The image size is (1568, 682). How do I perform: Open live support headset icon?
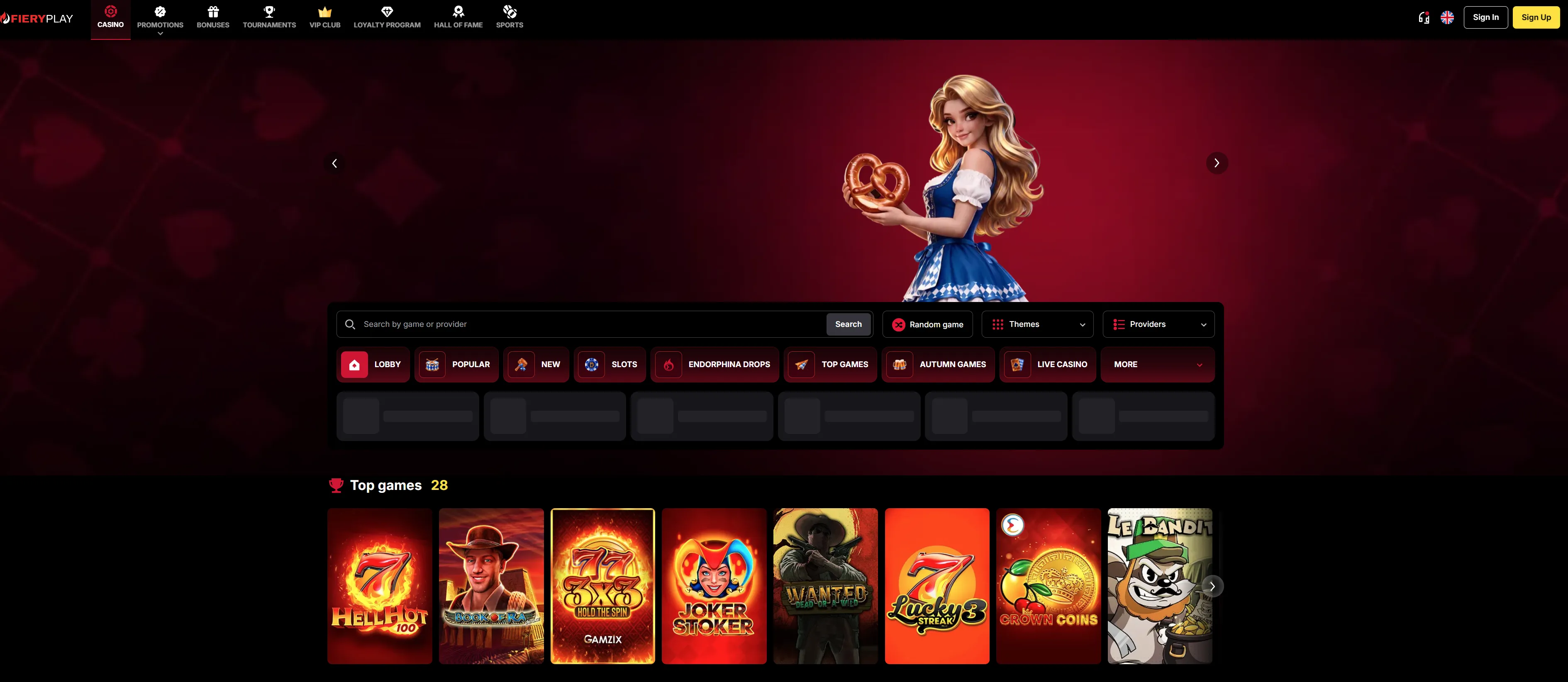1424,18
